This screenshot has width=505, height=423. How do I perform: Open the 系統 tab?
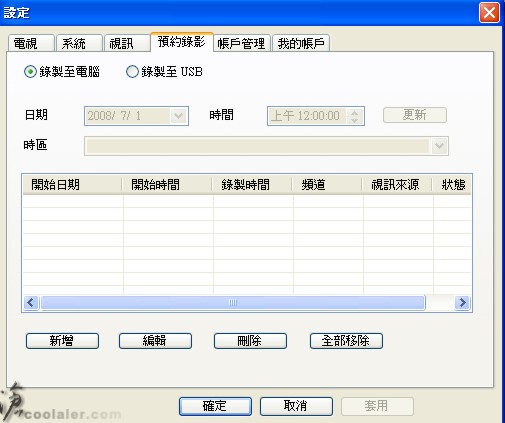tap(79, 43)
